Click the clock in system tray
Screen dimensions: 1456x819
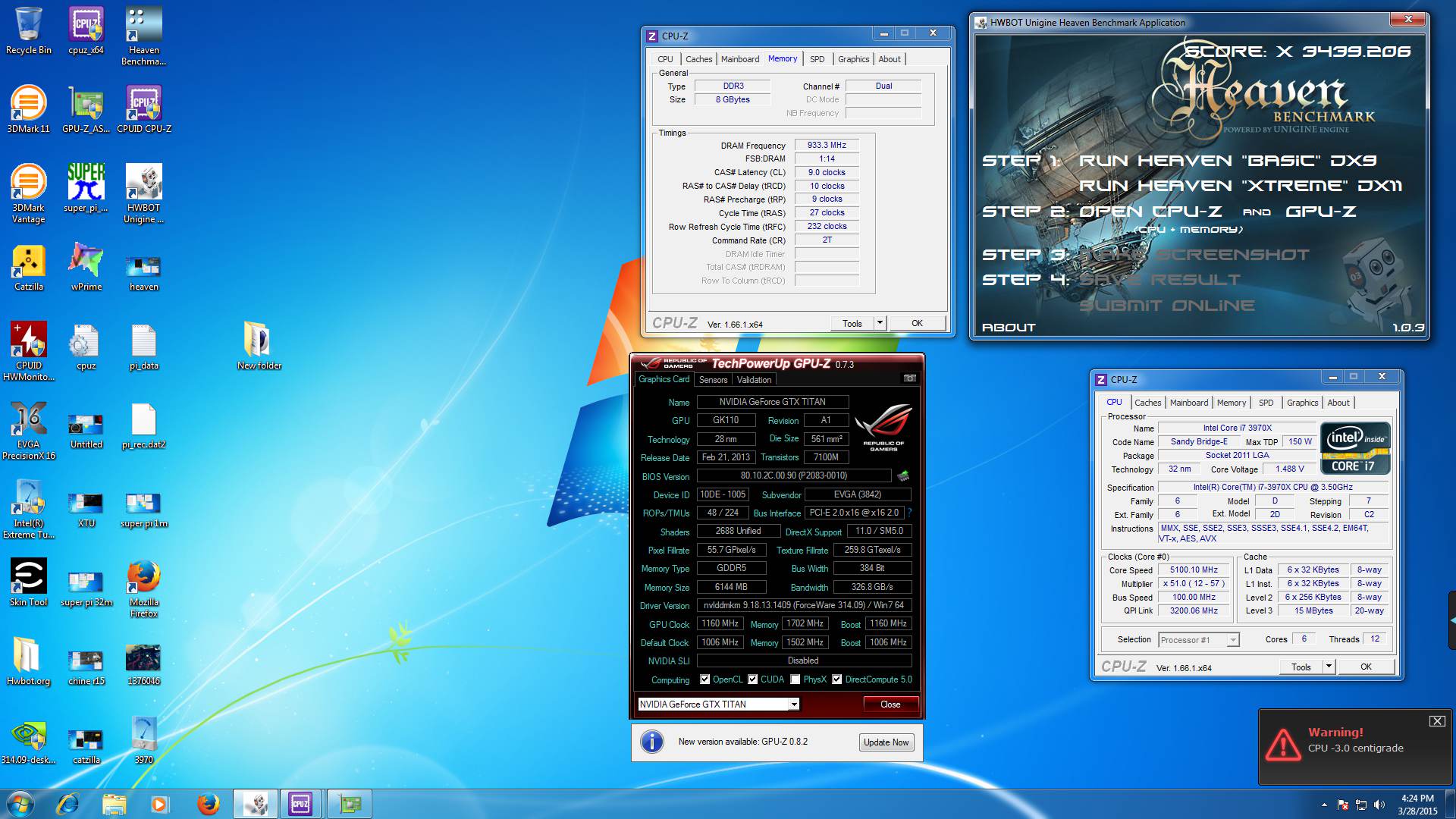(x=1417, y=805)
